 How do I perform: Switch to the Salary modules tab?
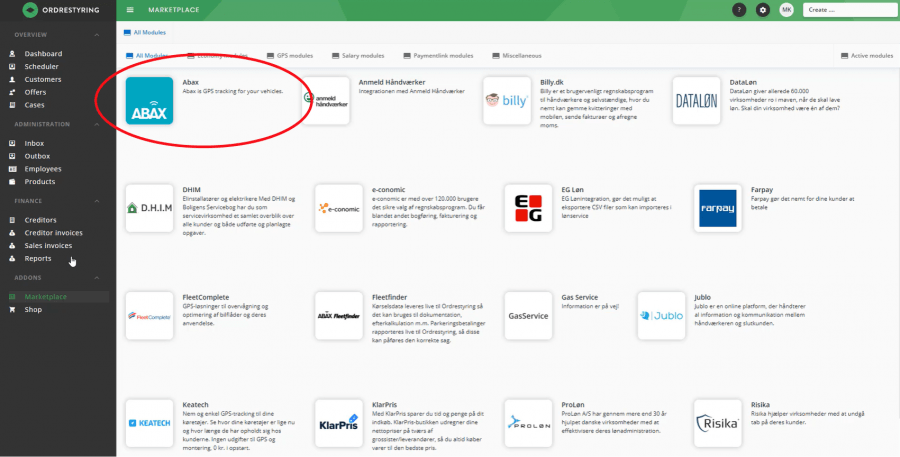tap(358, 56)
